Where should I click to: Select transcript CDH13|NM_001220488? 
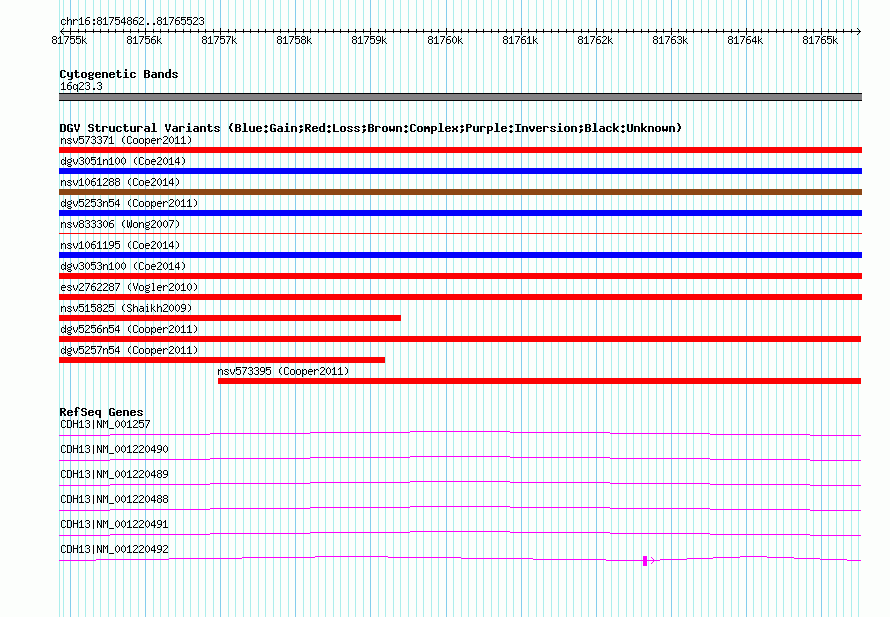coord(114,499)
